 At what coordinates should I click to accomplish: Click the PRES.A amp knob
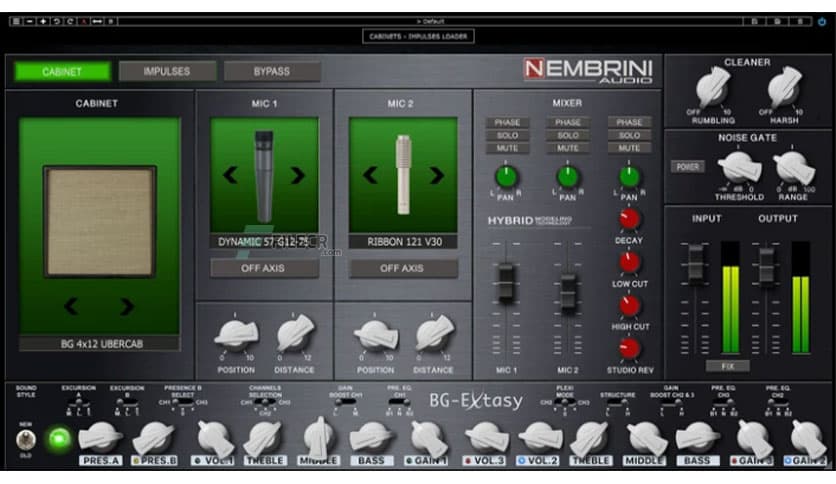pos(100,437)
